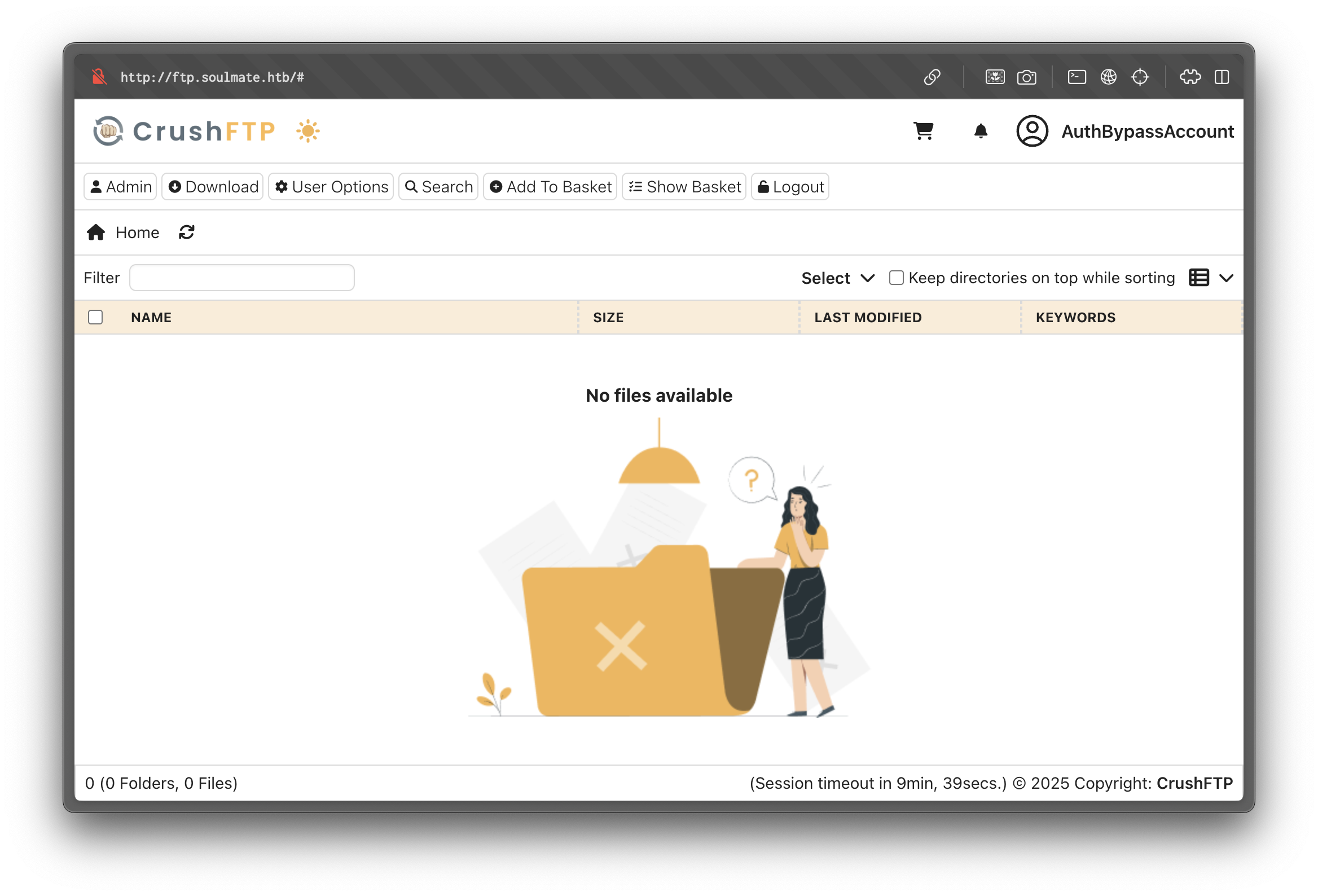The height and width of the screenshot is (896, 1318).
Task: Enable Keep directories on top while sorting
Action: click(896, 278)
